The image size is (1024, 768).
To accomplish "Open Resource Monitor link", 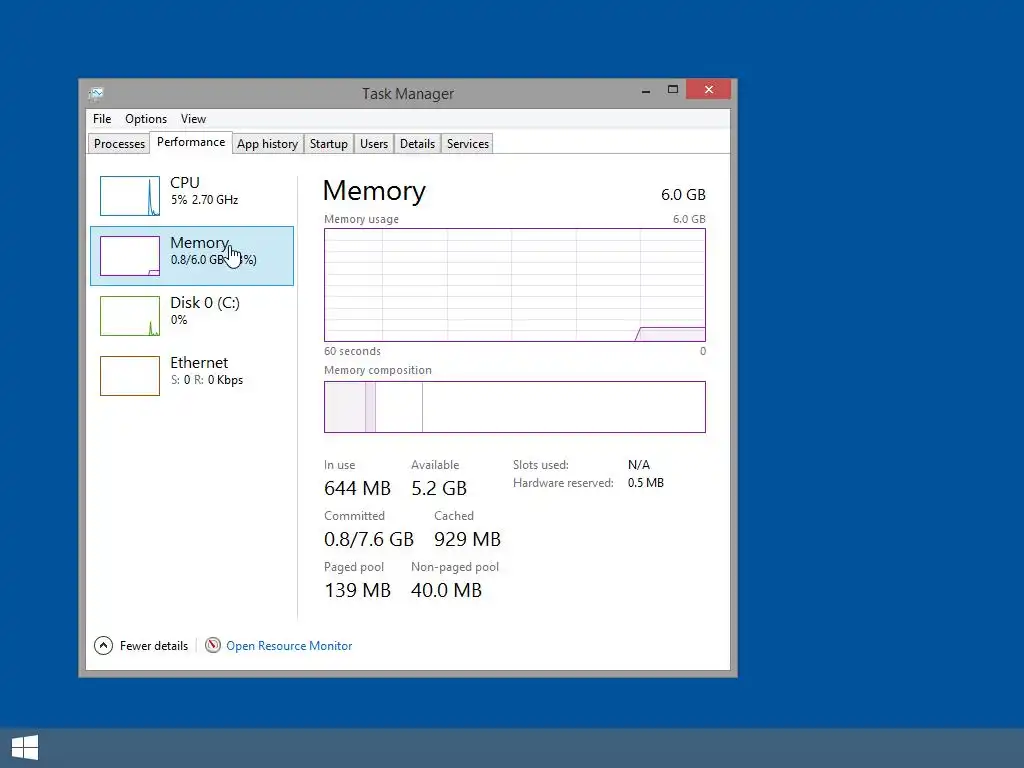I will pos(289,646).
